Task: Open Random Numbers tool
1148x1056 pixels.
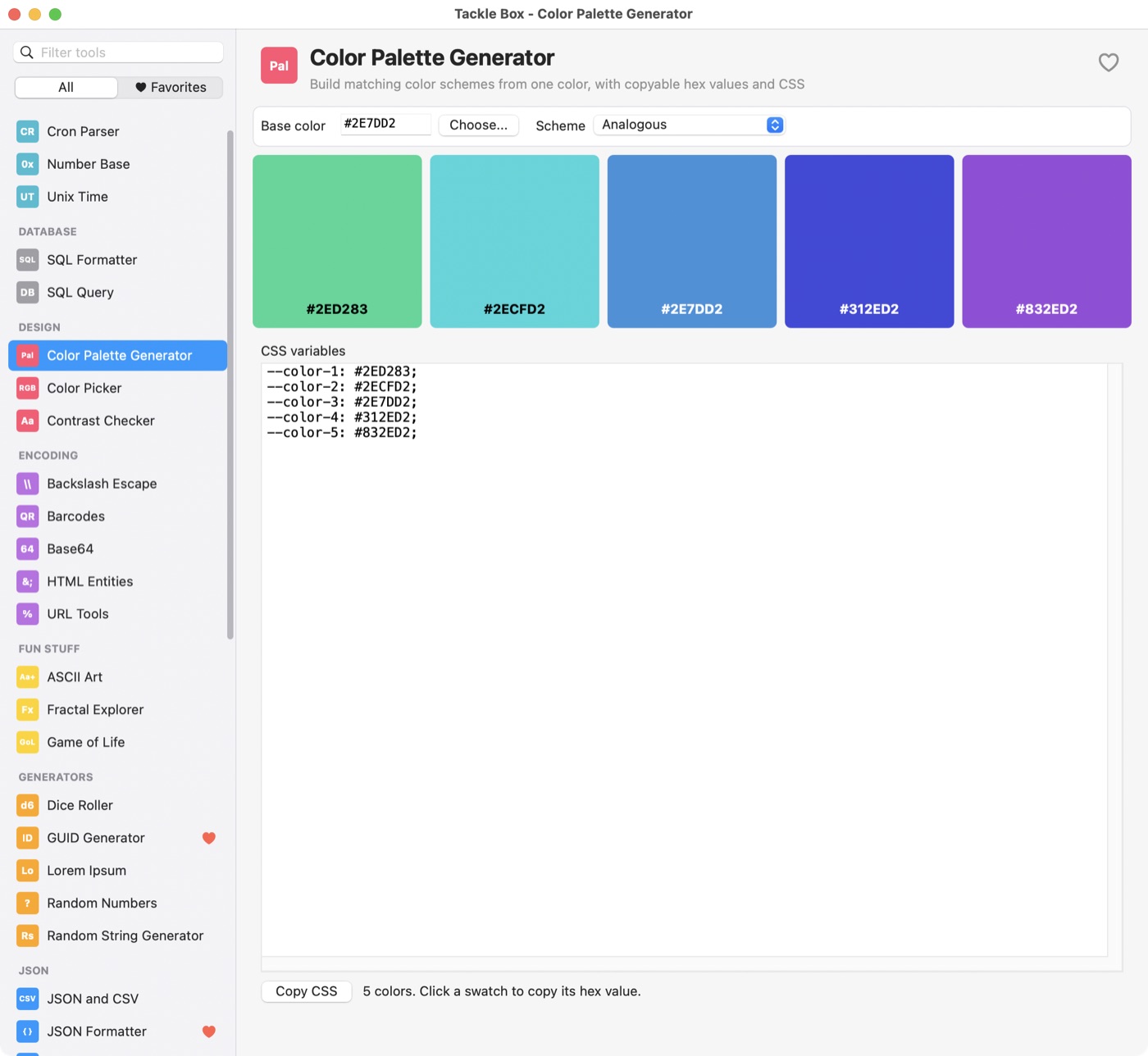Action: click(117, 904)
